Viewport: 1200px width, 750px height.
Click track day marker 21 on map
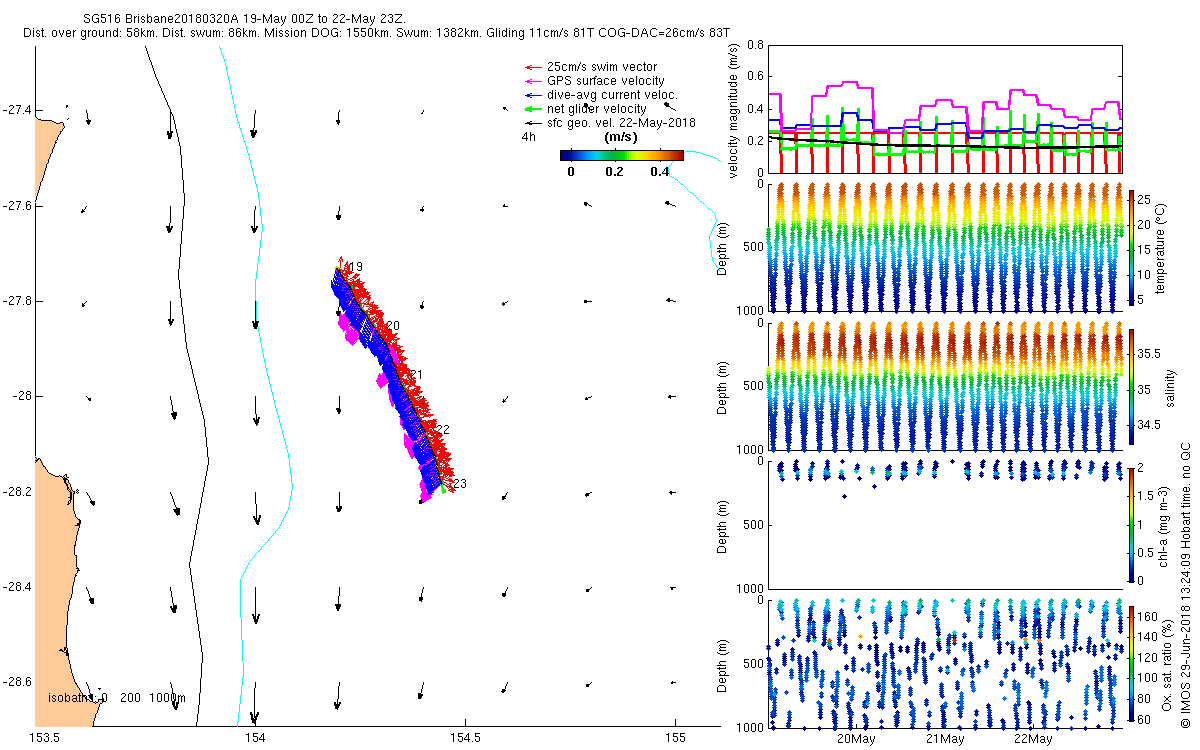[416, 375]
